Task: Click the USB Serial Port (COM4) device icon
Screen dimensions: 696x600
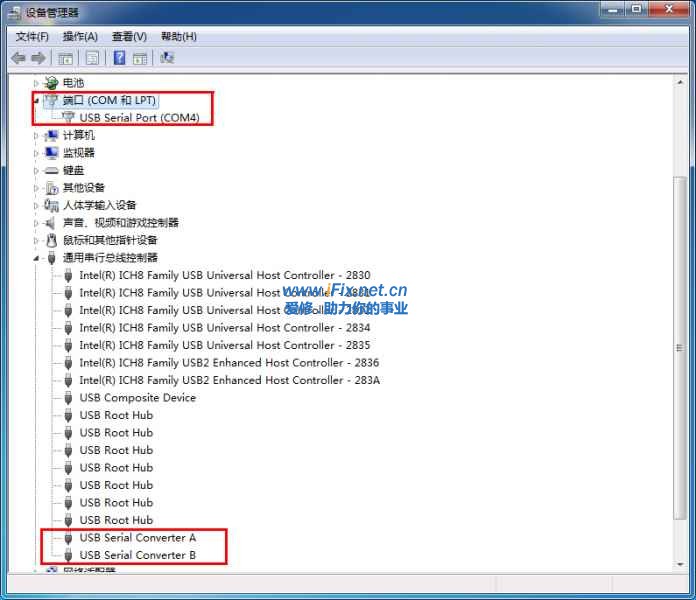Action: [68, 118]
